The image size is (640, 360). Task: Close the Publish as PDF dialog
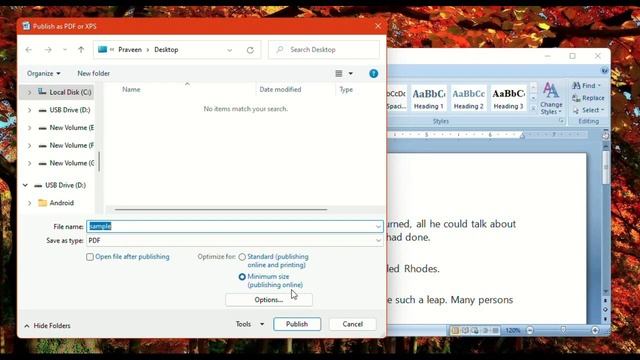(378, 26)
